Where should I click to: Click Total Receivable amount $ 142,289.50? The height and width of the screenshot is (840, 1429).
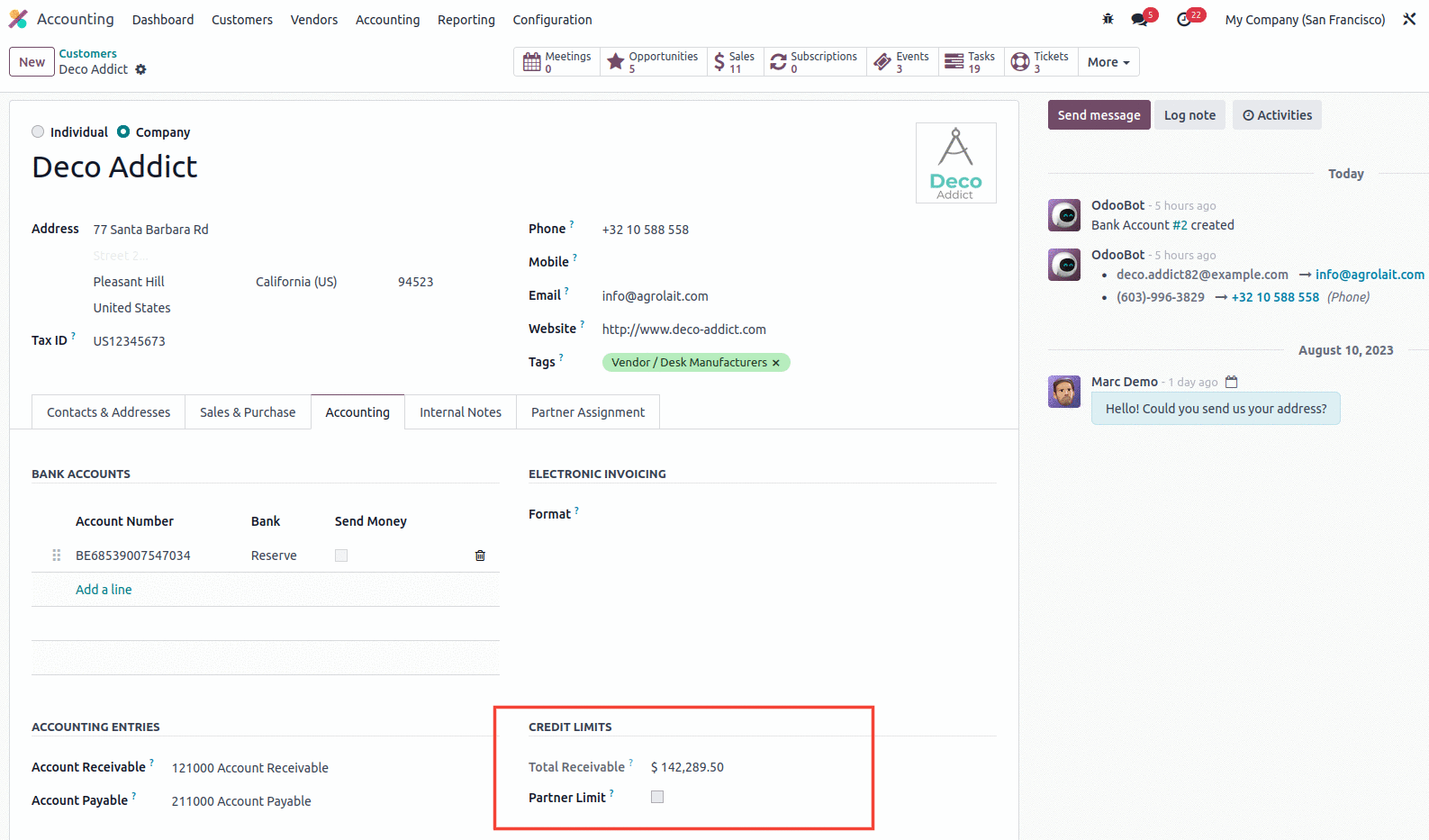tap(687, 767)
